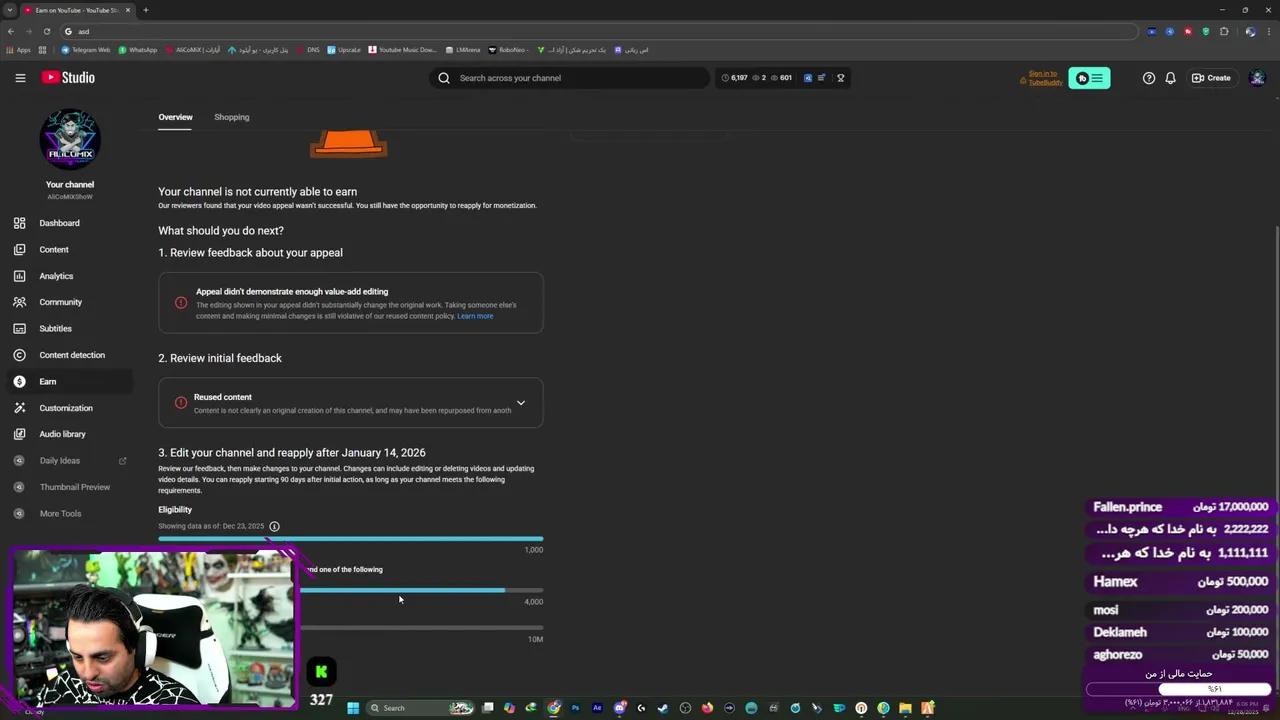The image size is (1280, 720).
Task: Click the browser address bar
Action: click(x=600, y=32)
